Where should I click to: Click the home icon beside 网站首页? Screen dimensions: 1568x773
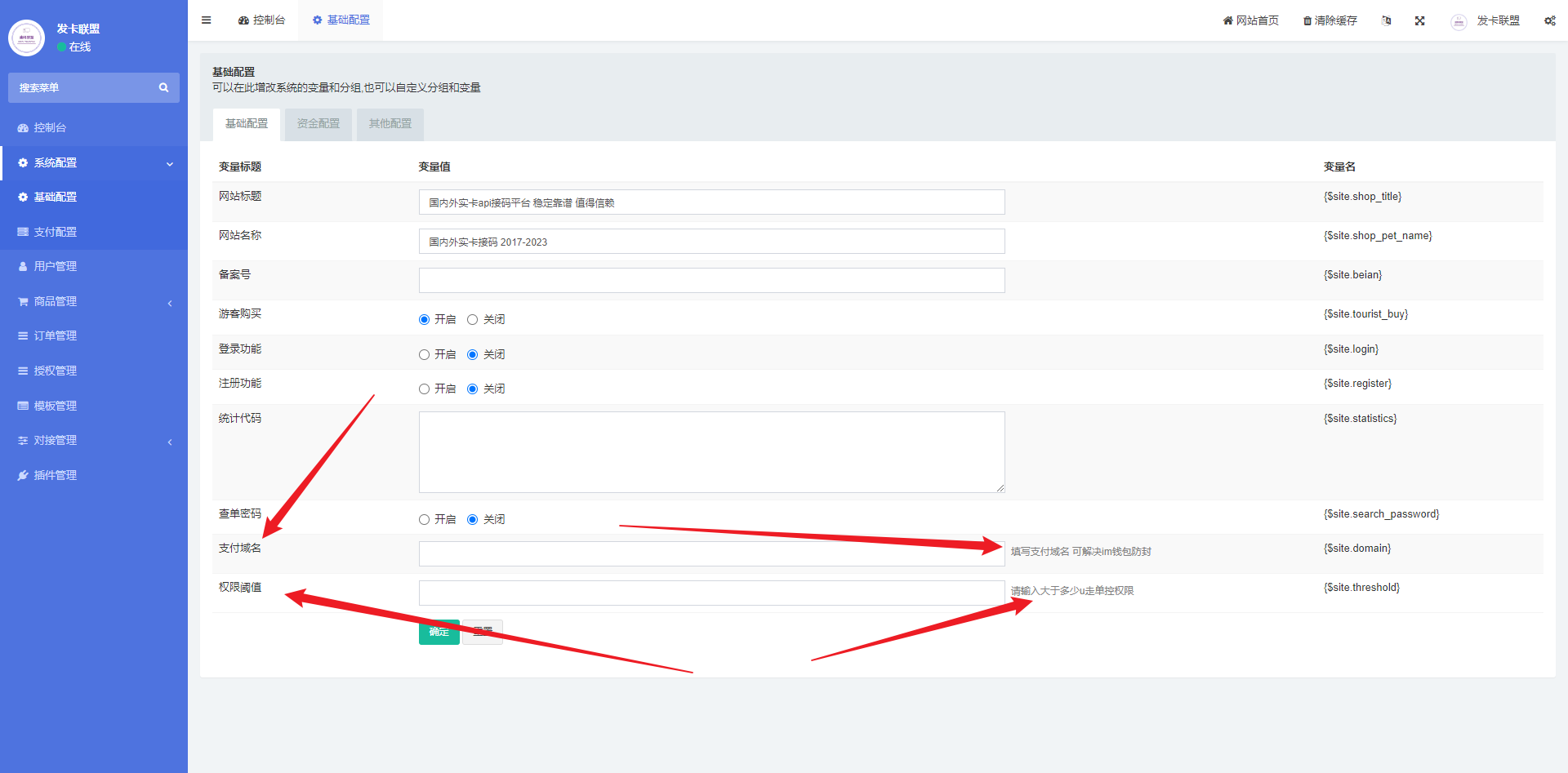tap(1227, 20)
